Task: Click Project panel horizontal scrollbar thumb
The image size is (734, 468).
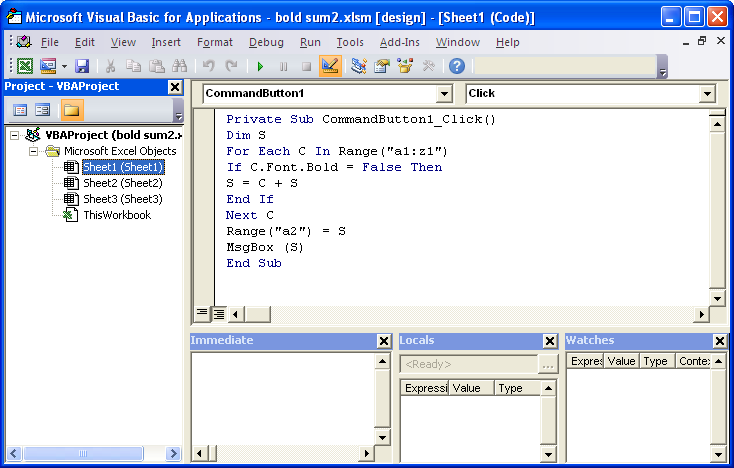Action: [83, 453]
